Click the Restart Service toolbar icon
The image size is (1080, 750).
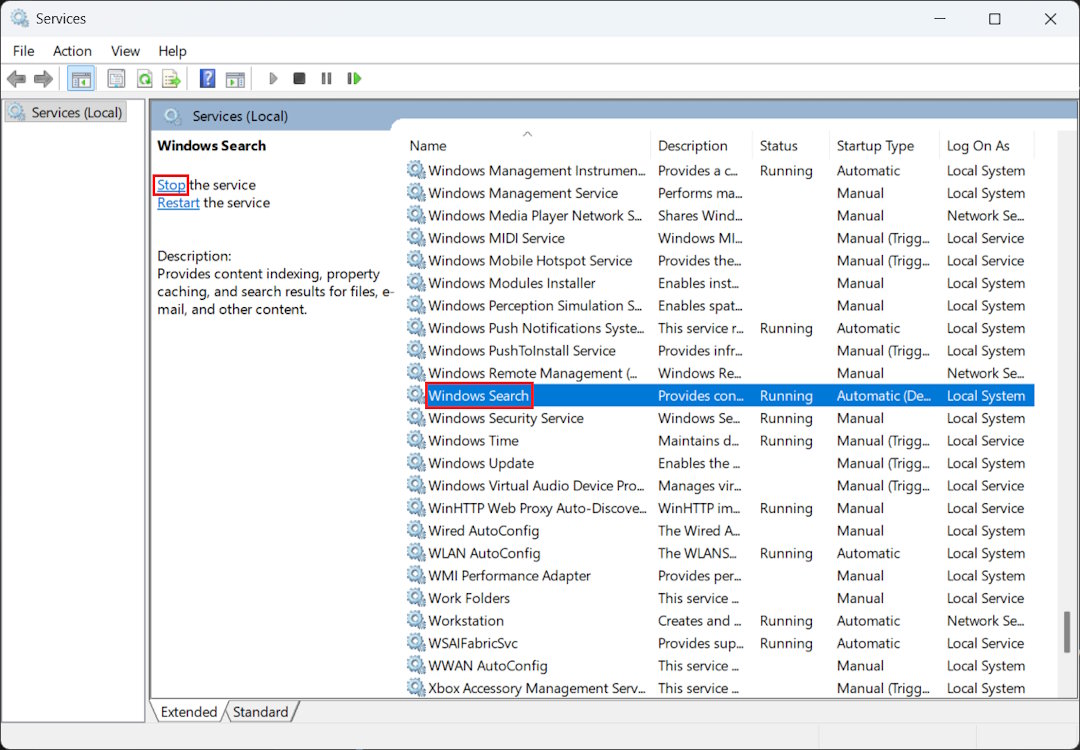click(353, 79)
